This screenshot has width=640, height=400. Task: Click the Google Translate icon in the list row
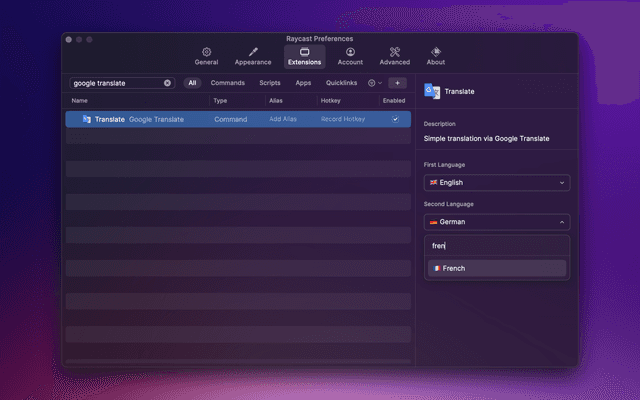[87, 119]
